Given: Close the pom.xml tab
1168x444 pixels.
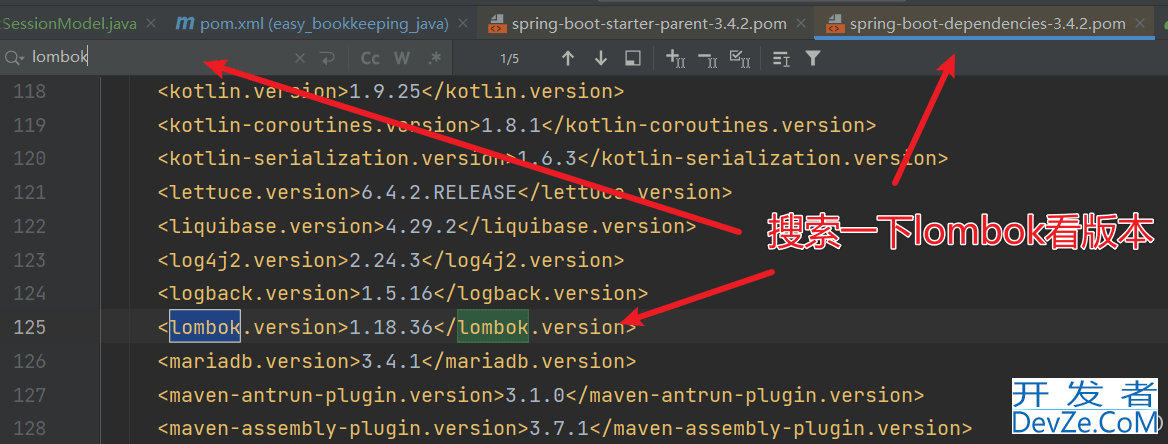Looking at the screenshot, I should pos(463,24).
